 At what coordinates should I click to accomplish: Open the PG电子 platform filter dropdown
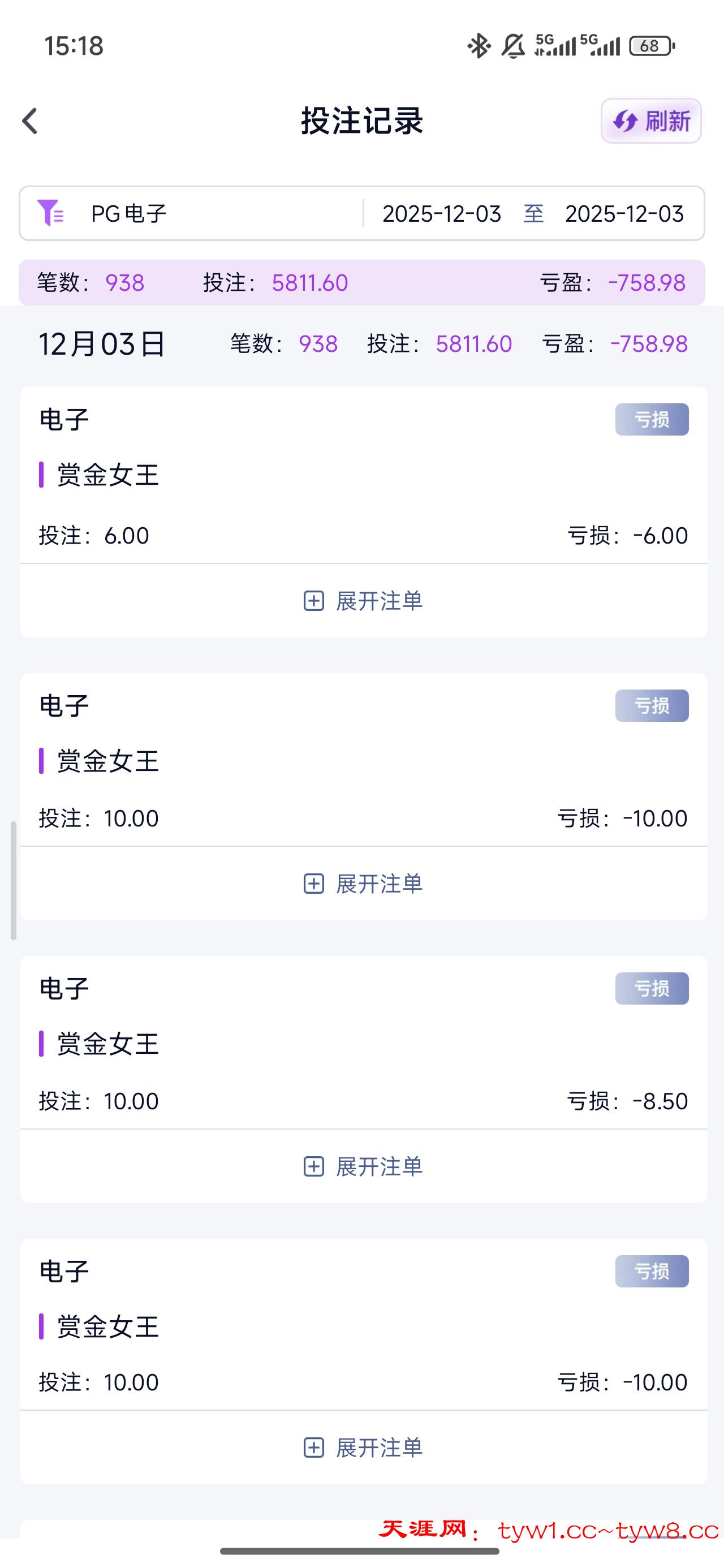click(129, 214)
